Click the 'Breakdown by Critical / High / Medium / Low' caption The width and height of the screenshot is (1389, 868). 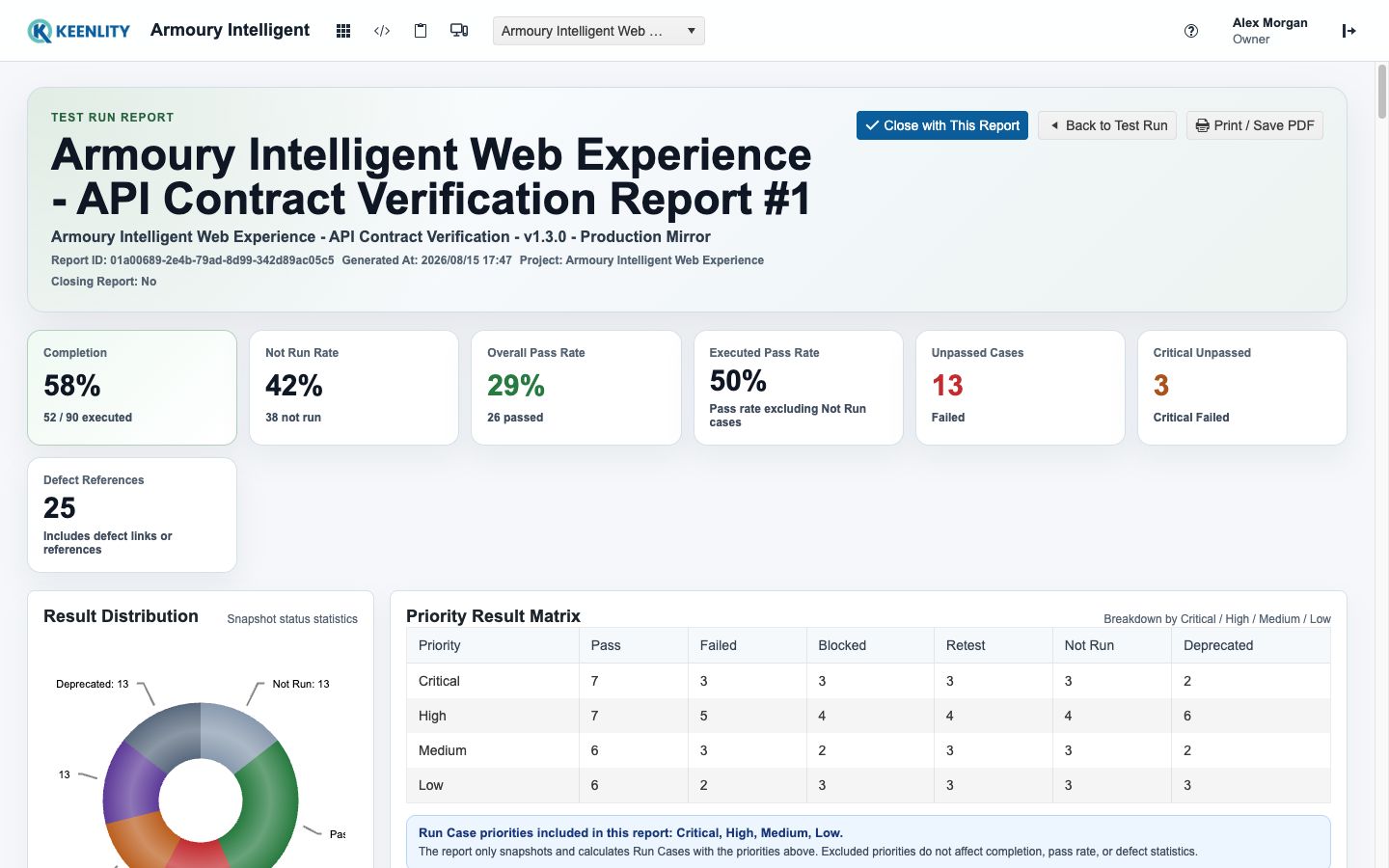click(x=1217, y=619)
